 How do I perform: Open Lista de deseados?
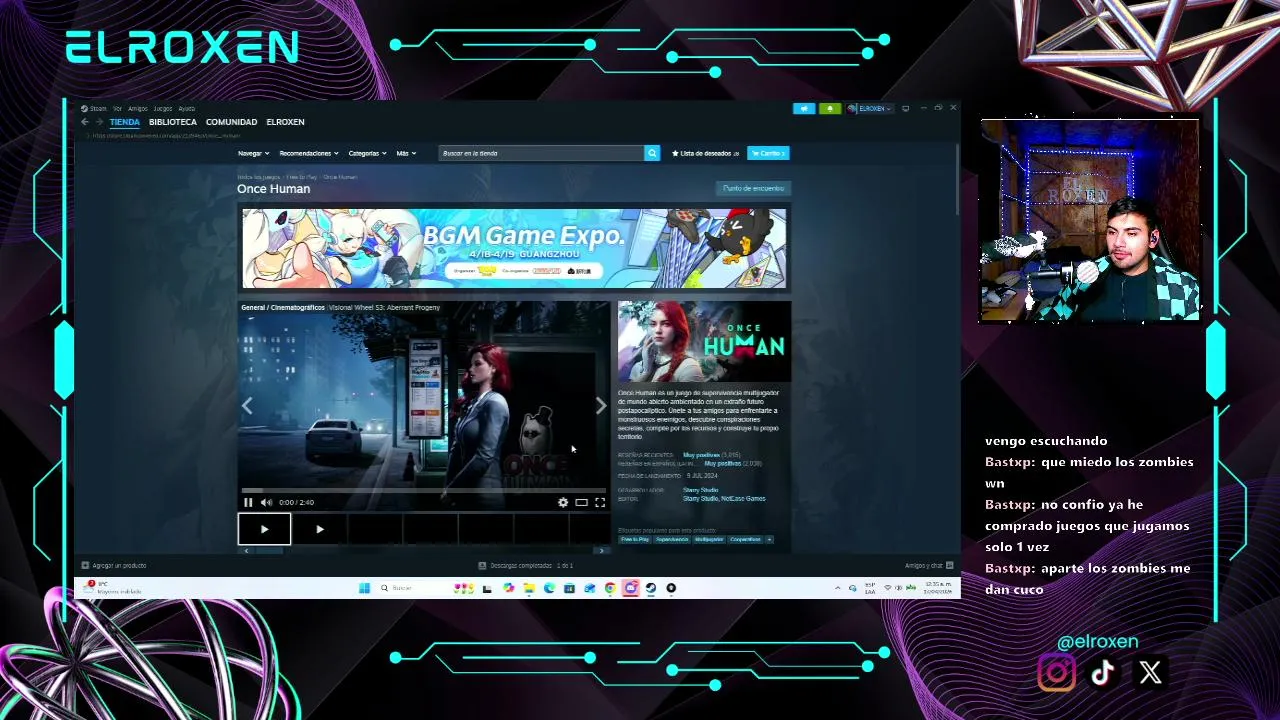point(706,153)
